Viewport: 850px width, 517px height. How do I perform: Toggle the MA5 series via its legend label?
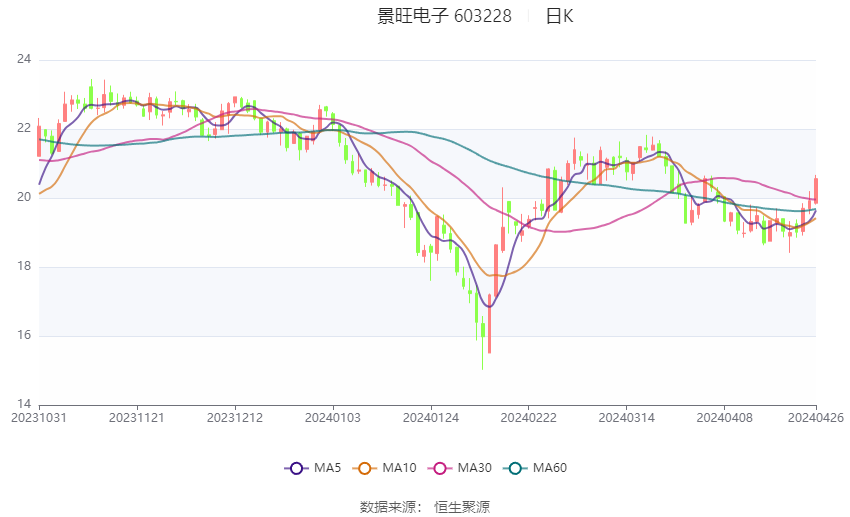click(x=327, y=468)
